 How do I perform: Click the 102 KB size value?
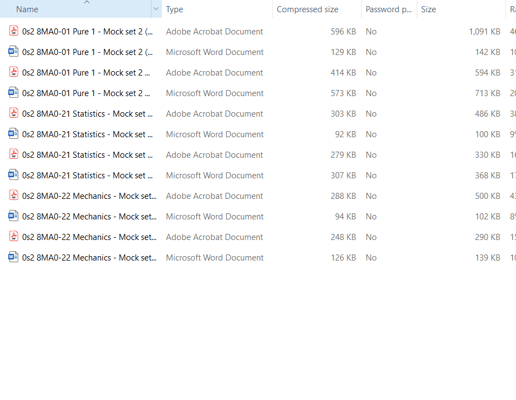[x=488, y=217]
